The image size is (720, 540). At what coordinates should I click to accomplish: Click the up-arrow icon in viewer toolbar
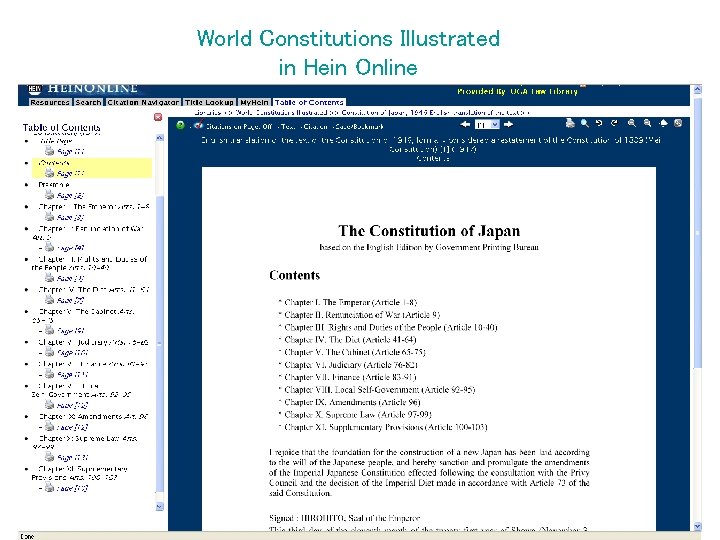pos(663,123)
